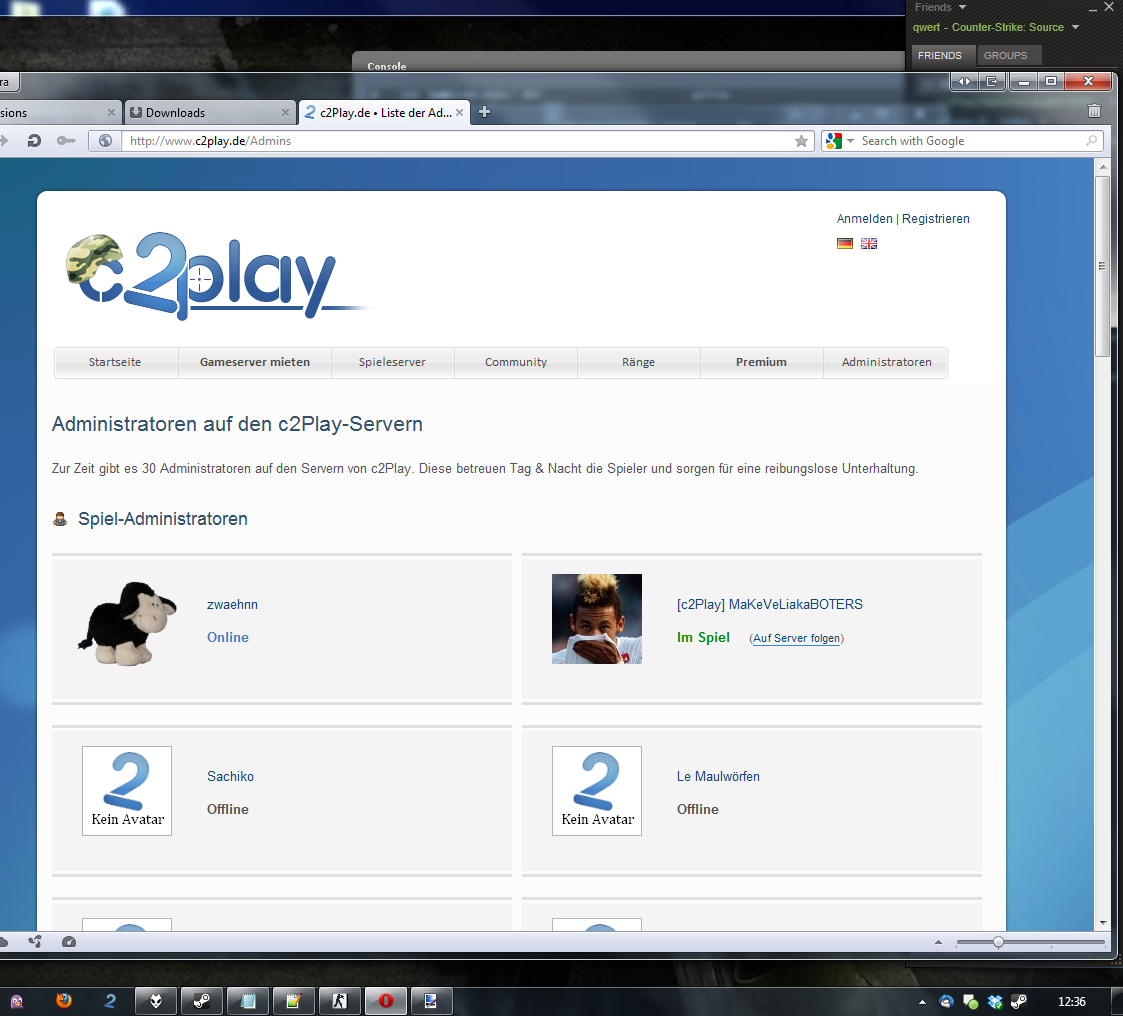Image resolution: width=1123 pixels, height=1016 pixels.
Task: Open Steam from the taskbar
Action: point(201,1000)
